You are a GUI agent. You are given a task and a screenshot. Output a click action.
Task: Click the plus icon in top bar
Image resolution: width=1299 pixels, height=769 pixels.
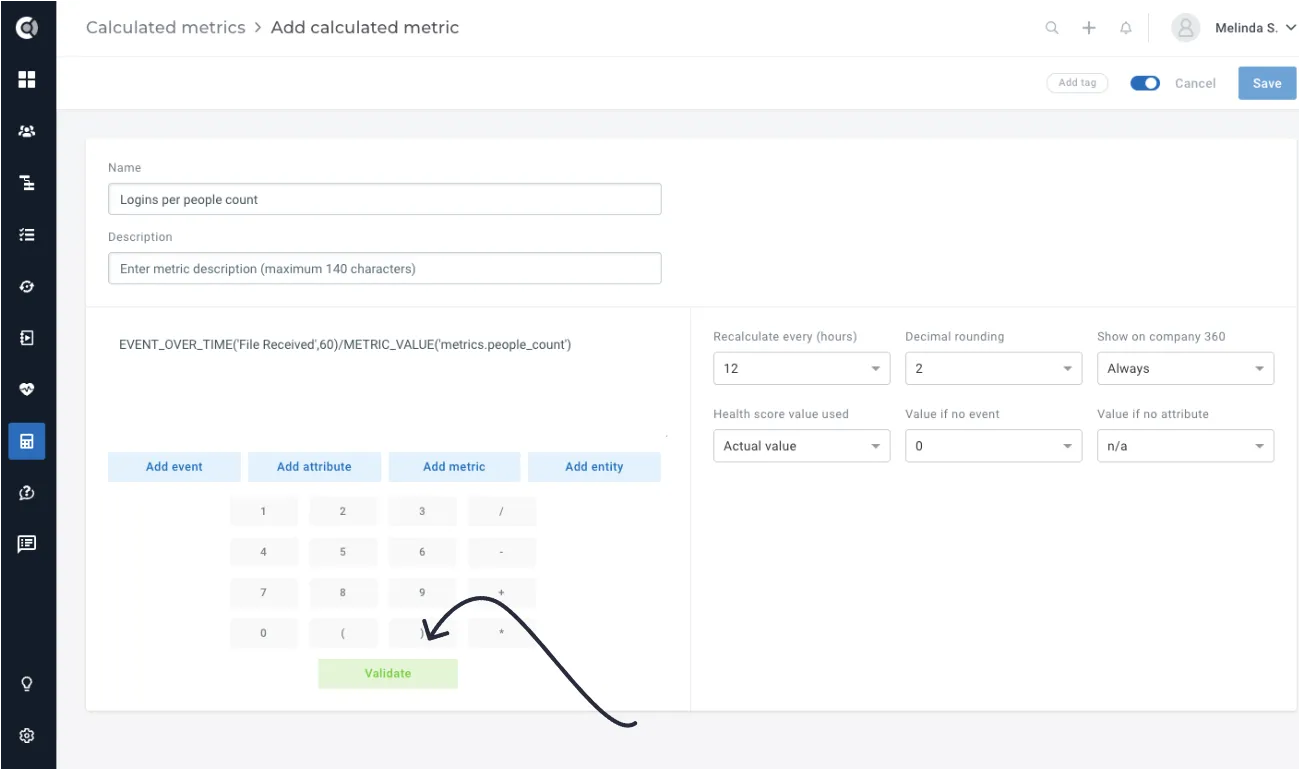(1089, 28)
